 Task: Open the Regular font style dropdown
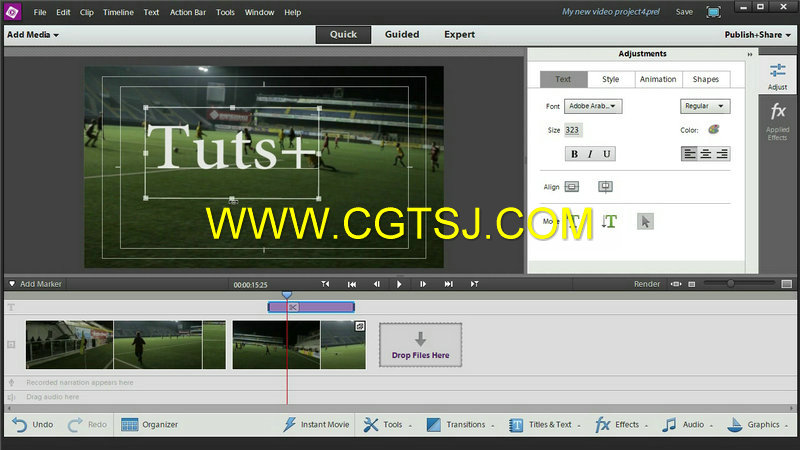click(705, 106)
